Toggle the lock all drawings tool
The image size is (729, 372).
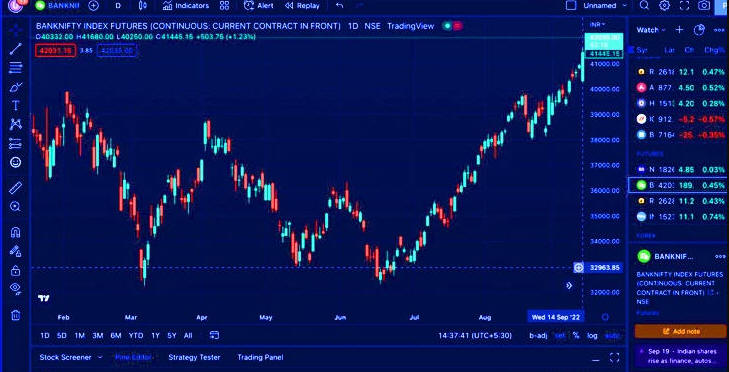(15, 270)
